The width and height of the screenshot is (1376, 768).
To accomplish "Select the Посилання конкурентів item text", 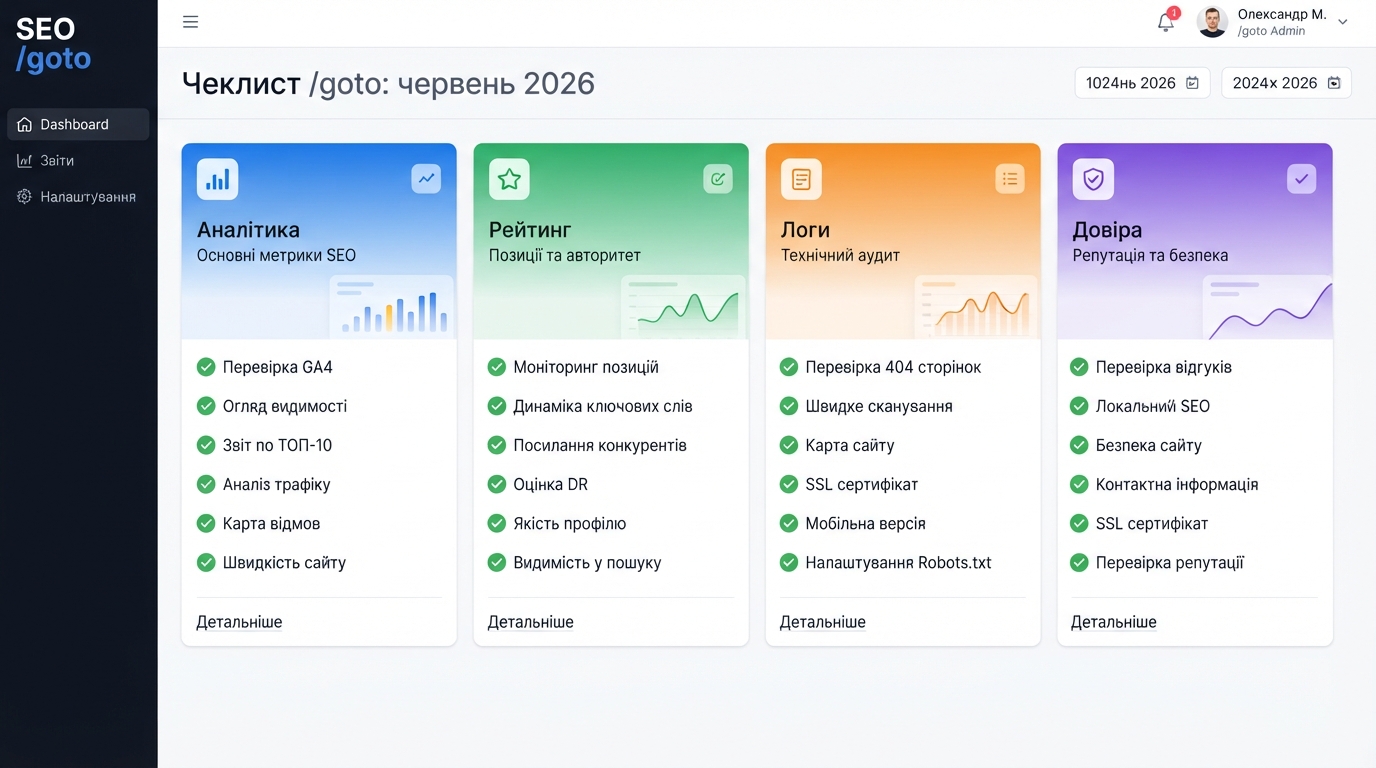I will click(600, 445).
